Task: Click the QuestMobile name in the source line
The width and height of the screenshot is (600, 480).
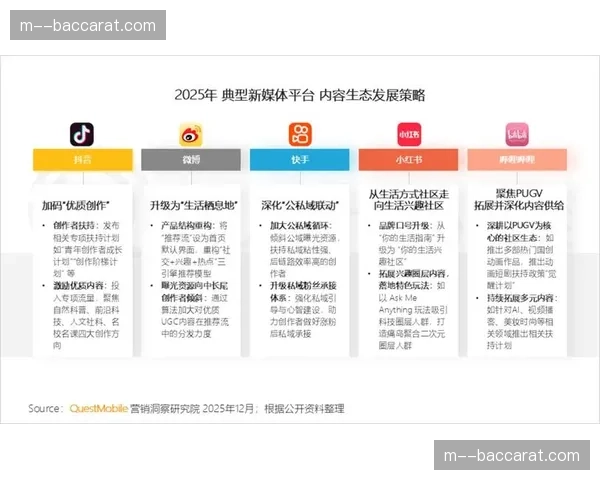Action: 98,408
